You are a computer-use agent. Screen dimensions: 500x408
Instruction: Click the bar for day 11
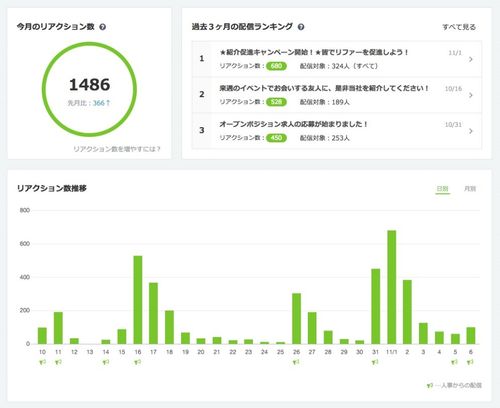58,328
